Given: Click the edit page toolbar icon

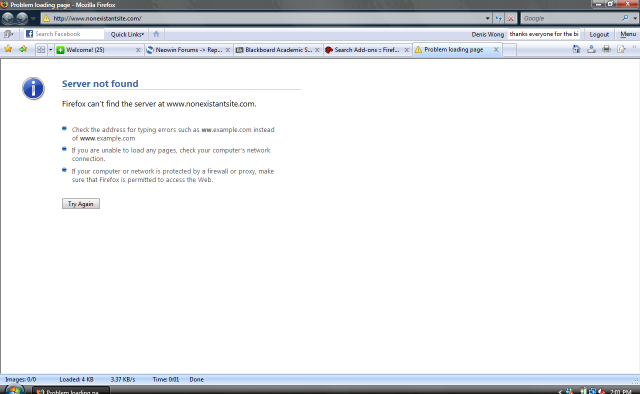Looking at the screenshot, I should tap(621, 49).
